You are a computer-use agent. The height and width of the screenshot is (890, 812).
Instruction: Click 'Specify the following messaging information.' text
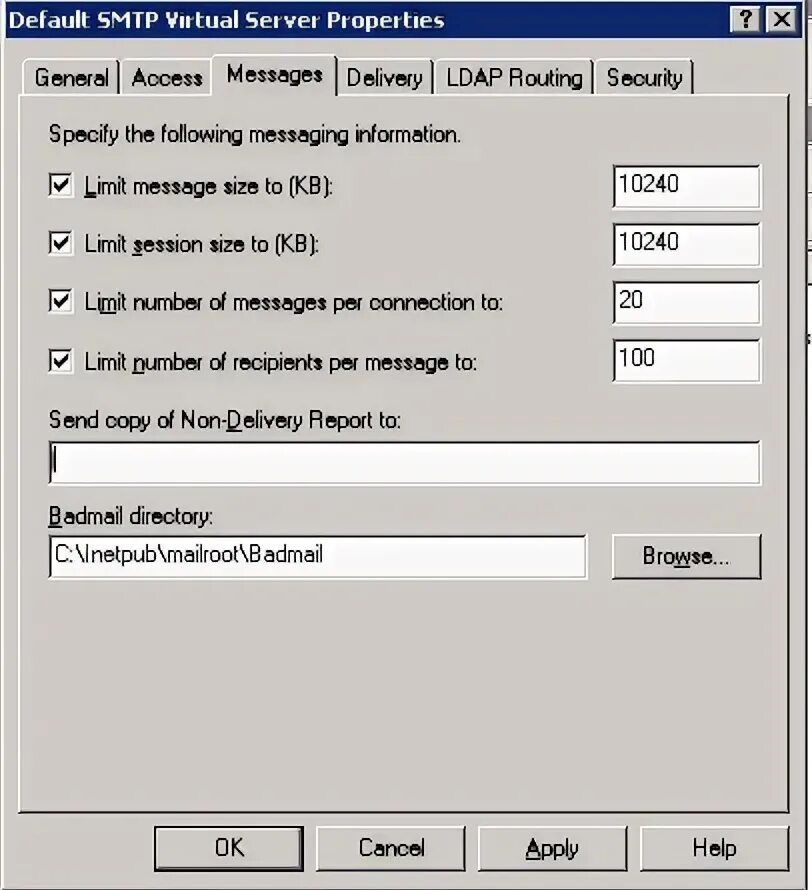point(255,135)
